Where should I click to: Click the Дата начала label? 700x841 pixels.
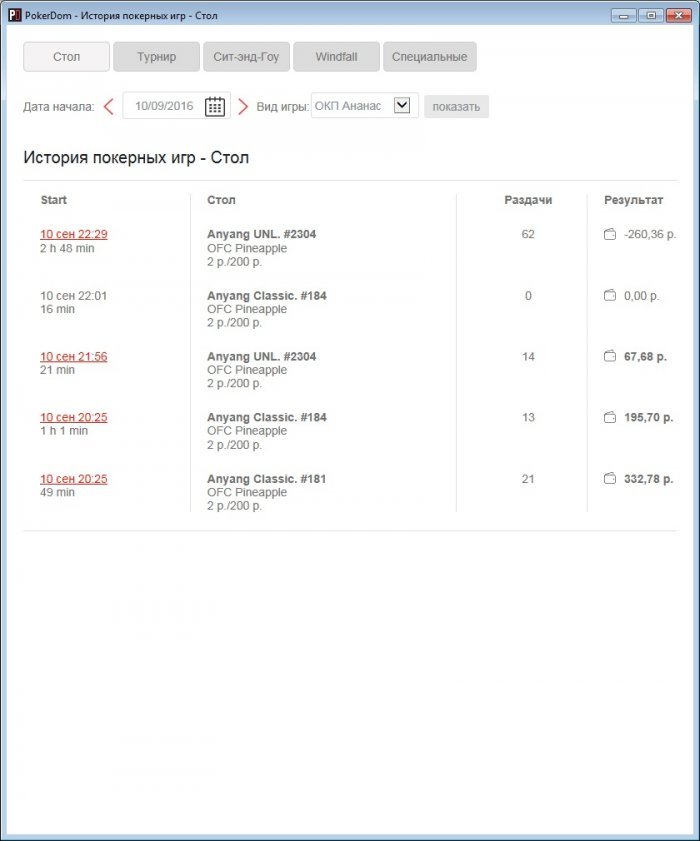(x=58, y=107)
